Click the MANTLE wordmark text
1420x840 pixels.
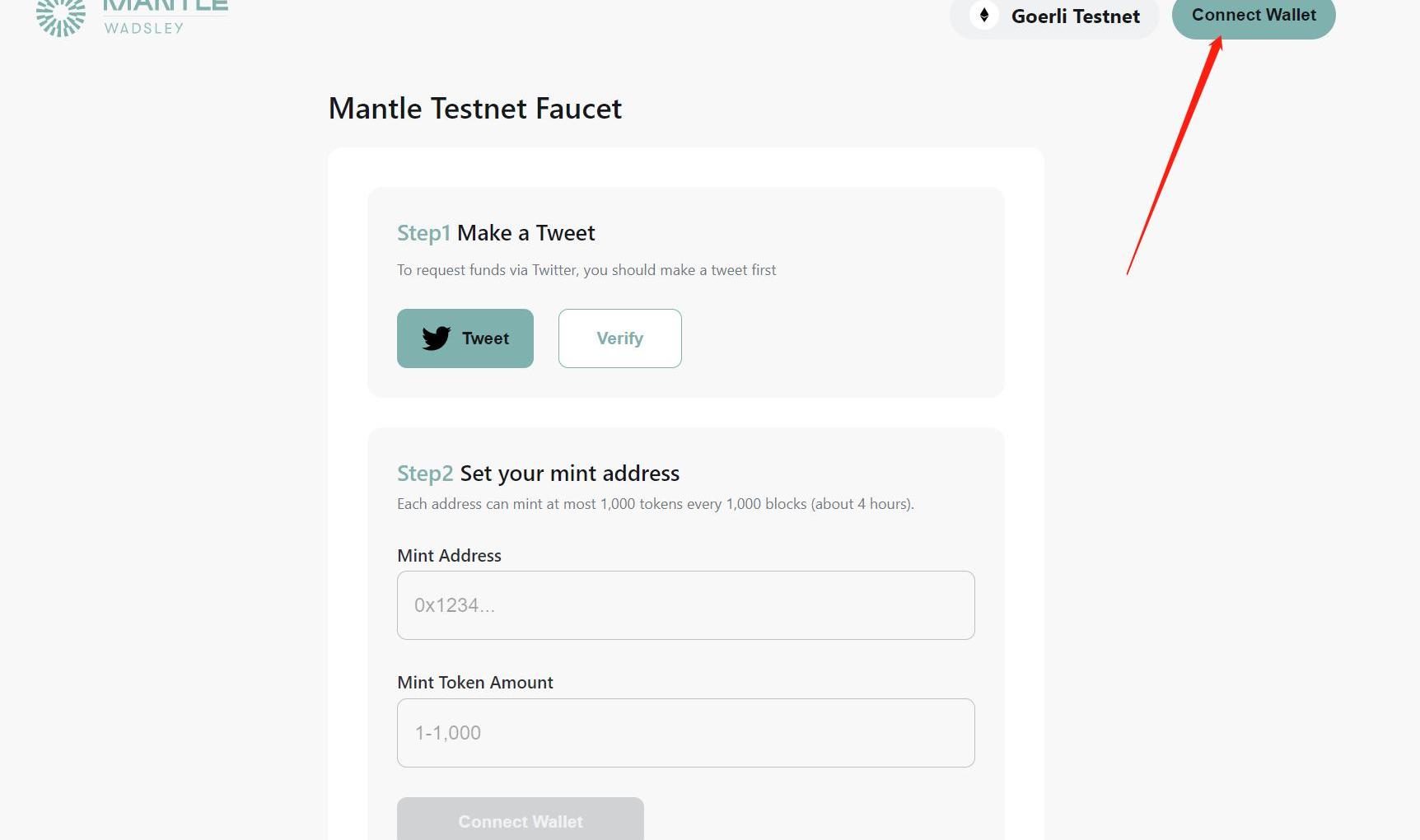click(165, 6)
